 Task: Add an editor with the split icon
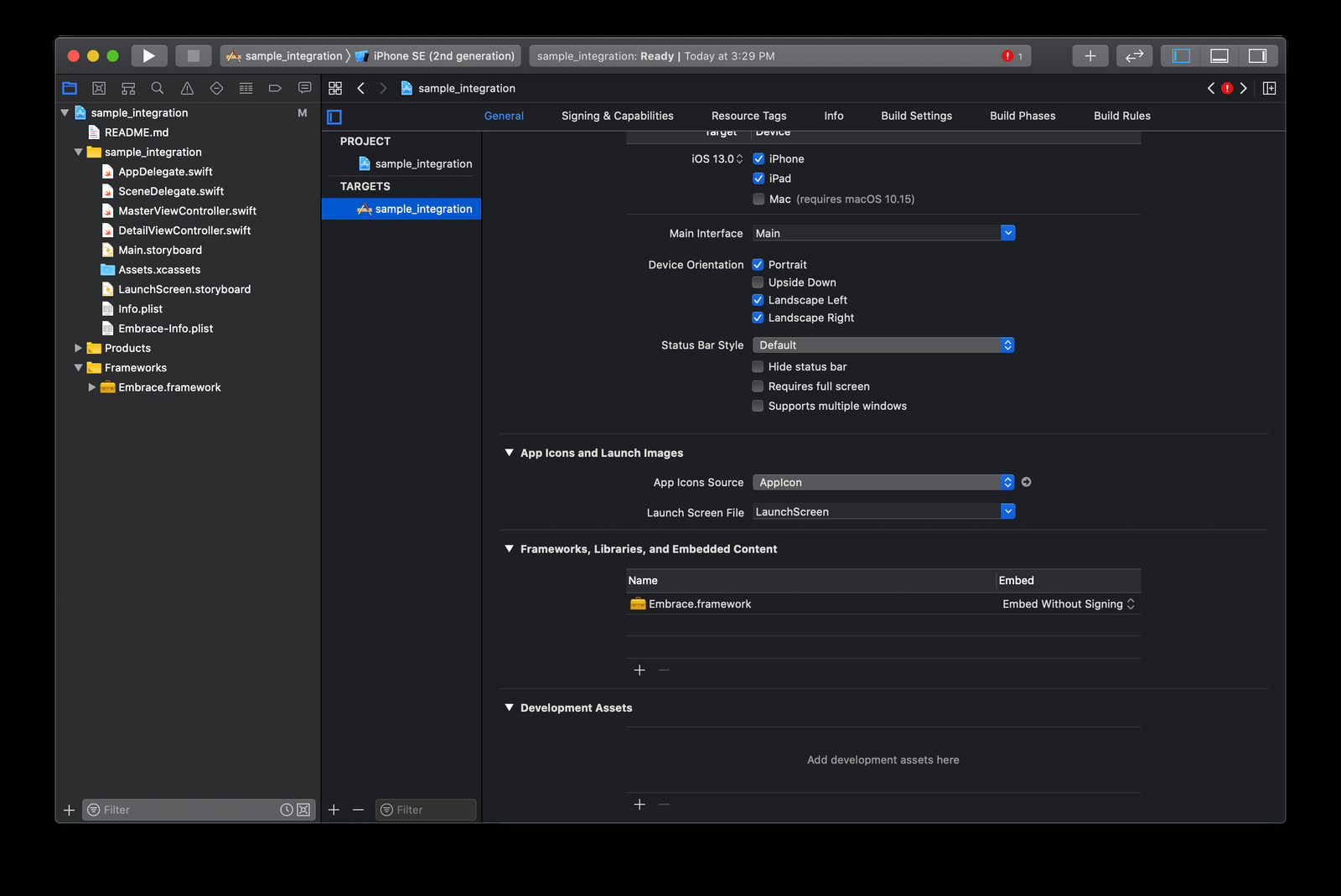pos(1270,88)
